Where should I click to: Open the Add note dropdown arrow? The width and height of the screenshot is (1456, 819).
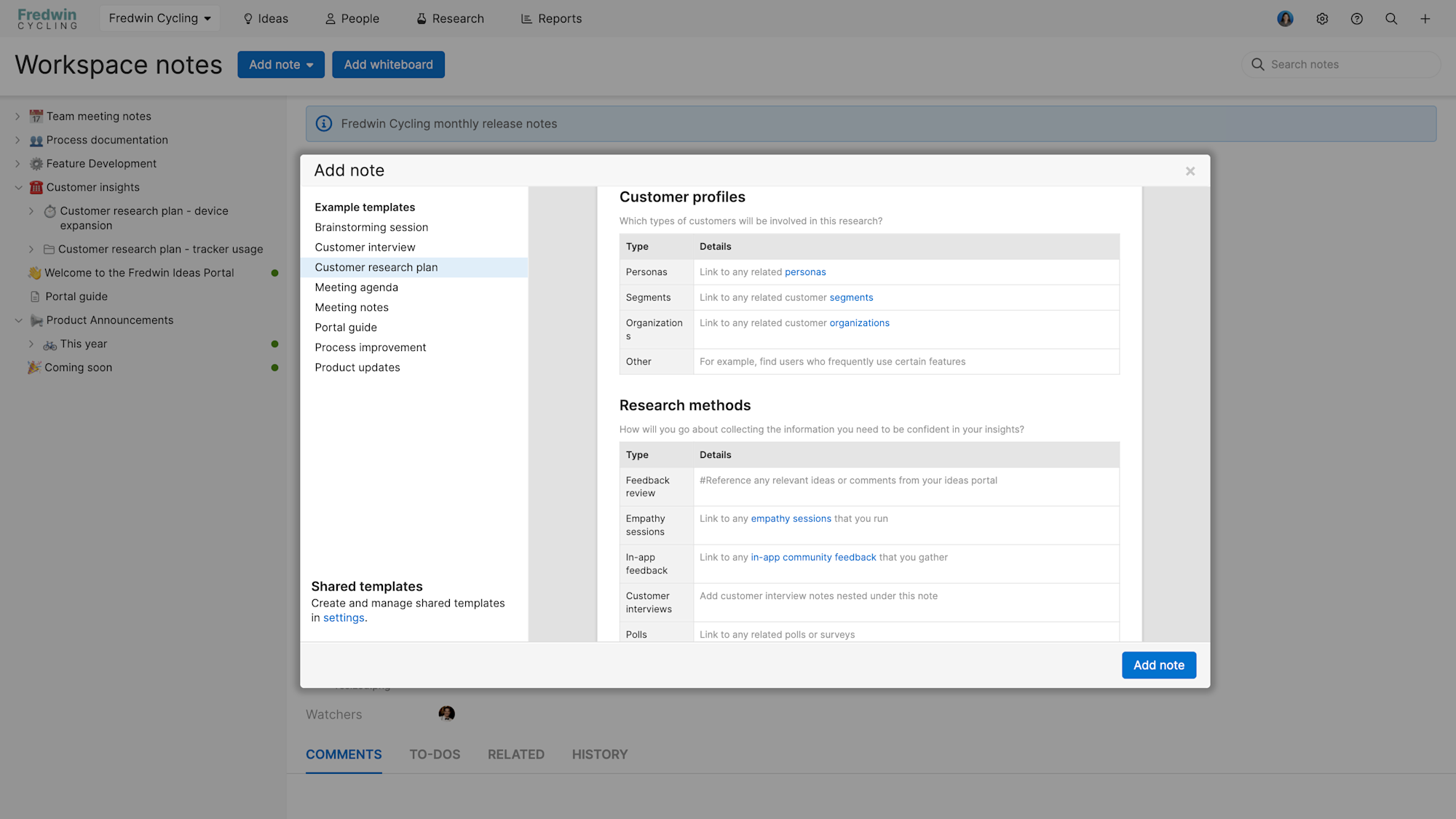pyautogui.click(x=310, y=65)
